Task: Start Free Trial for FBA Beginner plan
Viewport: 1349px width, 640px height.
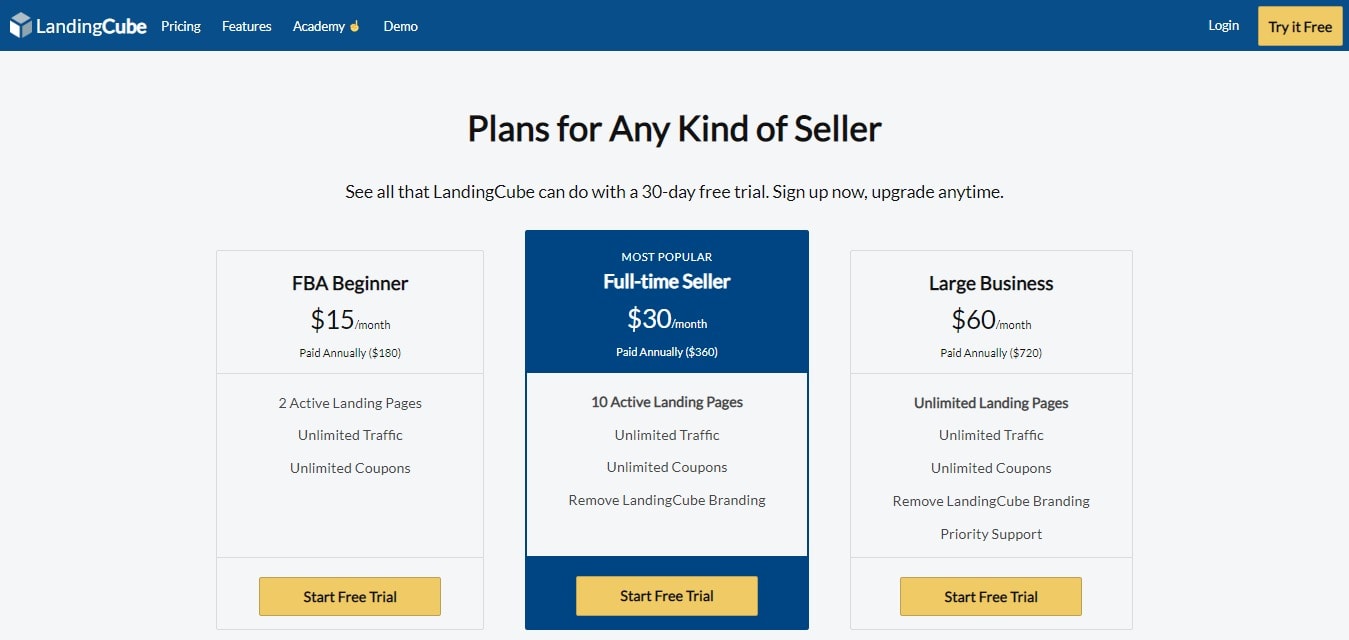Action: click(x=350, y=596)
